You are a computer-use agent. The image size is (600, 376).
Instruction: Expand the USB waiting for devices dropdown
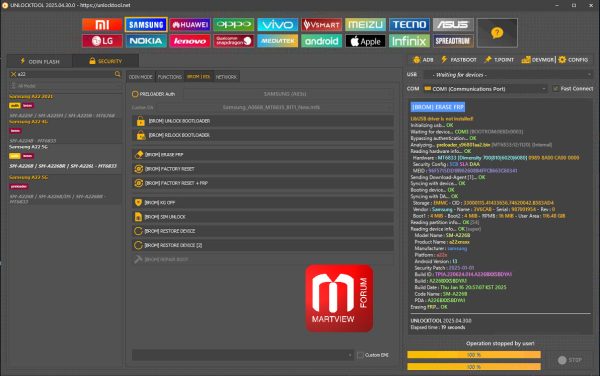508,75
